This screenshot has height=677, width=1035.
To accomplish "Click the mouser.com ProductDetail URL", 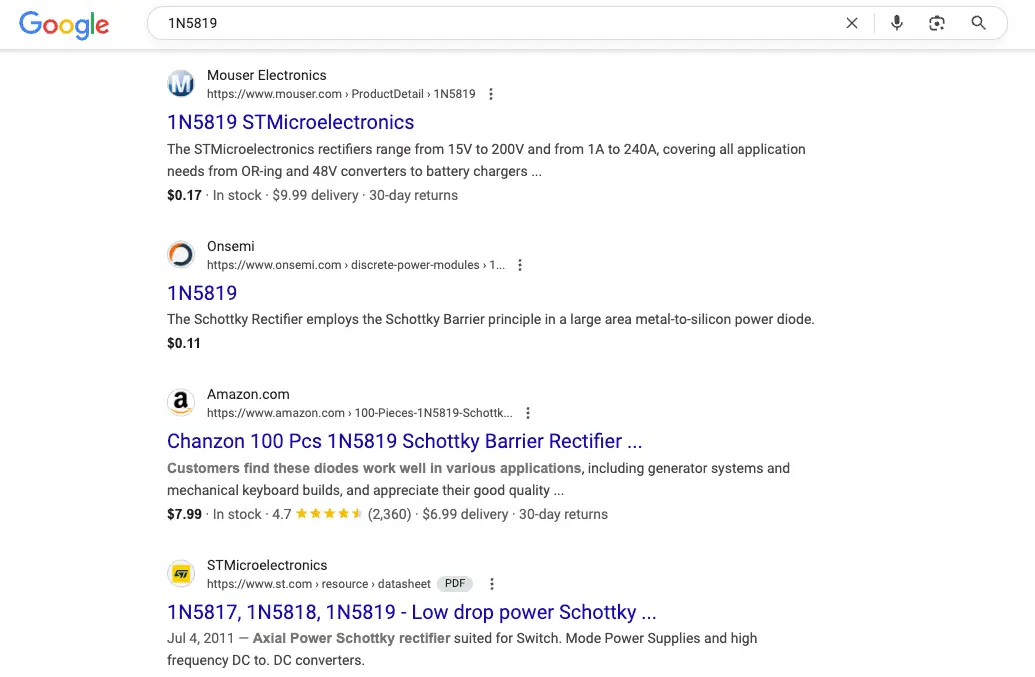I will pyautogui.click(x=341, y=94).
